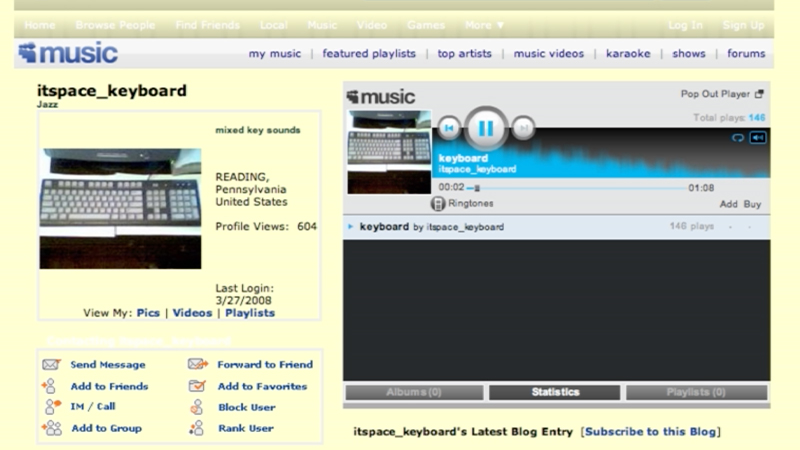Screen dimensions: 800x450
Task: Click Add to Group link
Action: (107, 428)
